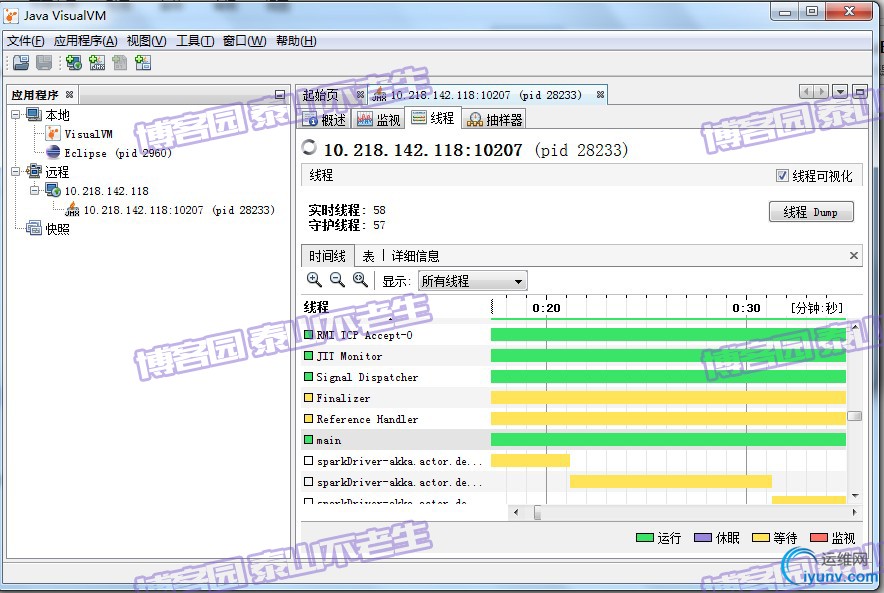Viewport: 884px width, 593px height.
Task: Close the 10.218.142.118:10207 document tab
Action: point(600,95)
